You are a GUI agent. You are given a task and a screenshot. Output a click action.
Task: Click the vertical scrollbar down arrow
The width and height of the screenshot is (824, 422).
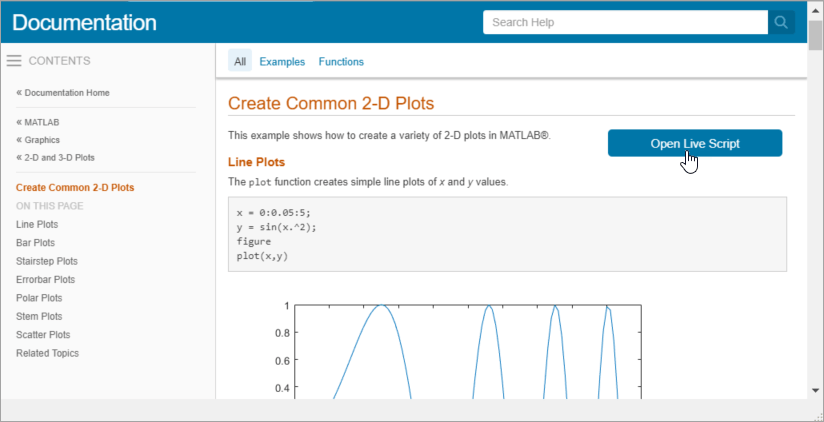[815, 390]
